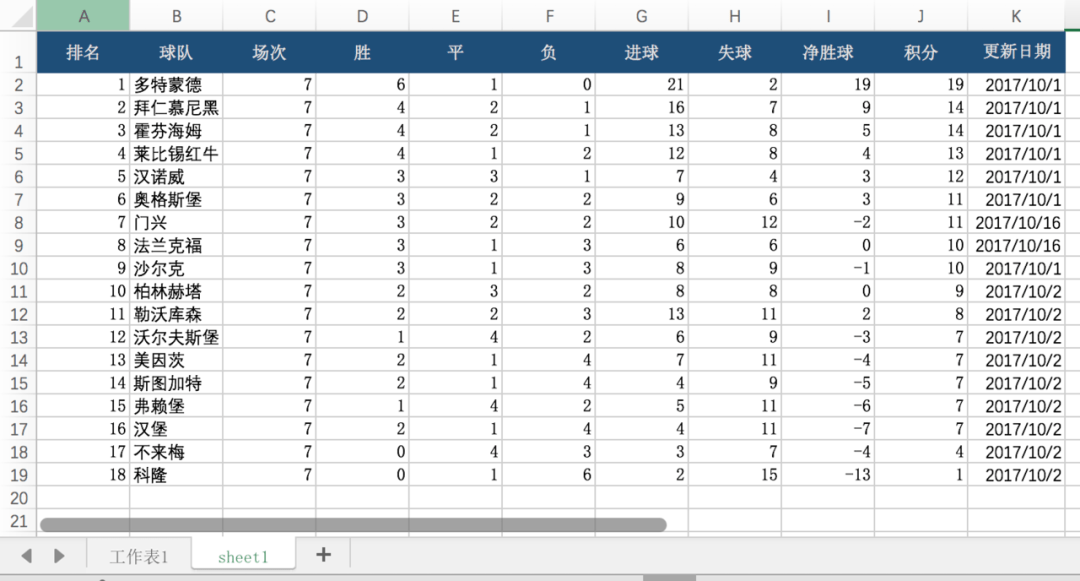Select the cell containing 拜仁慕尼黑
This screenshot has height=581, width=1080.
[x=176, y=107]
